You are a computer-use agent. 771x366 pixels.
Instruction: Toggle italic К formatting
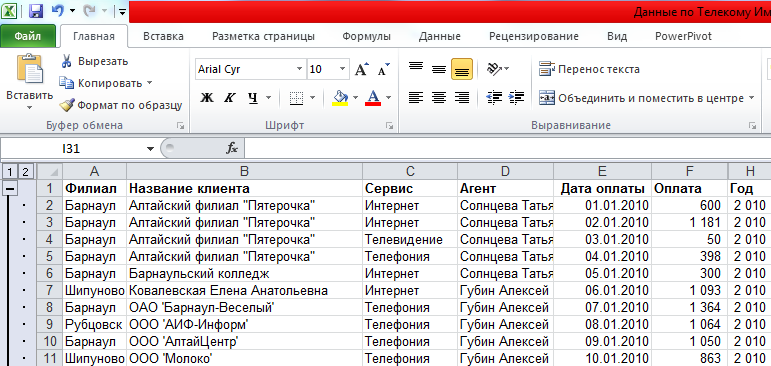tap(230, 98)
